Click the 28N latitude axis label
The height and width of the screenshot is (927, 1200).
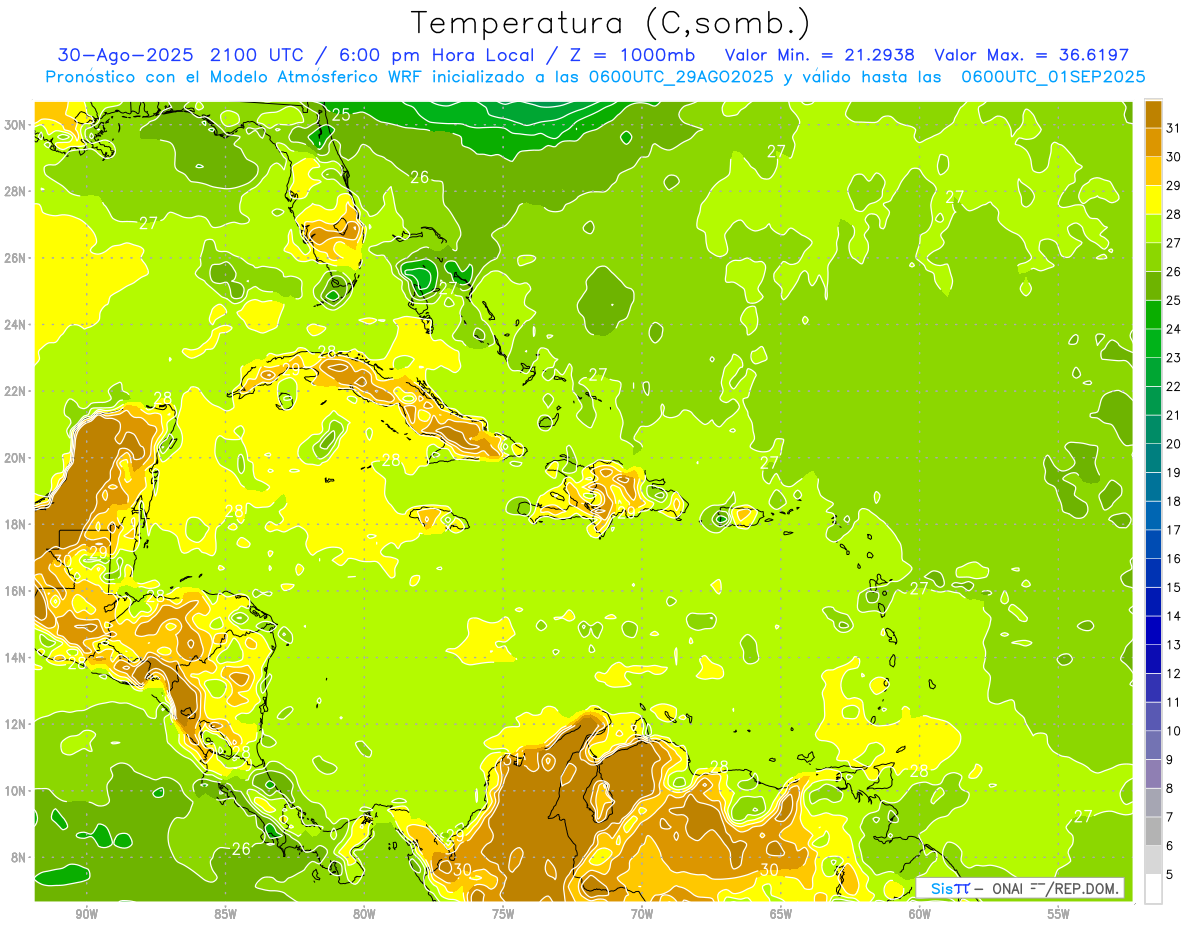[x=15, y=191]
